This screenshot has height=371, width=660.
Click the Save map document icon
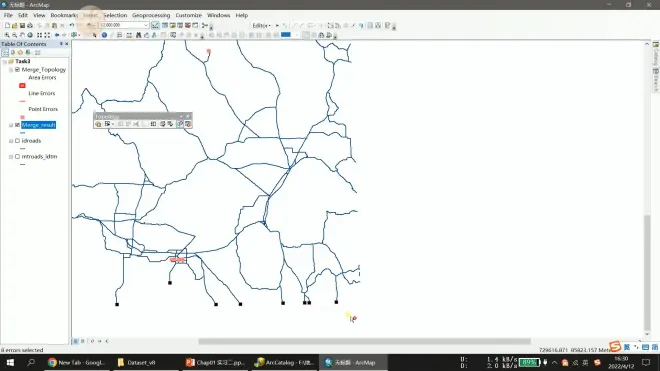[x=22, y=26]
